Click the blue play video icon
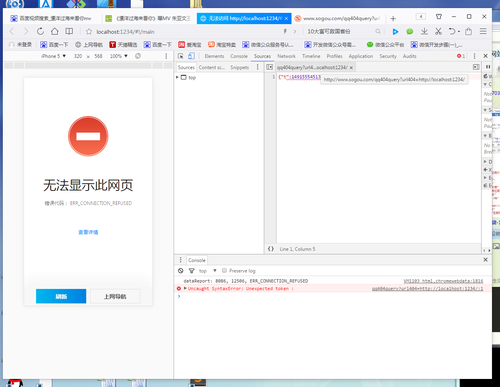 (395, 32)
